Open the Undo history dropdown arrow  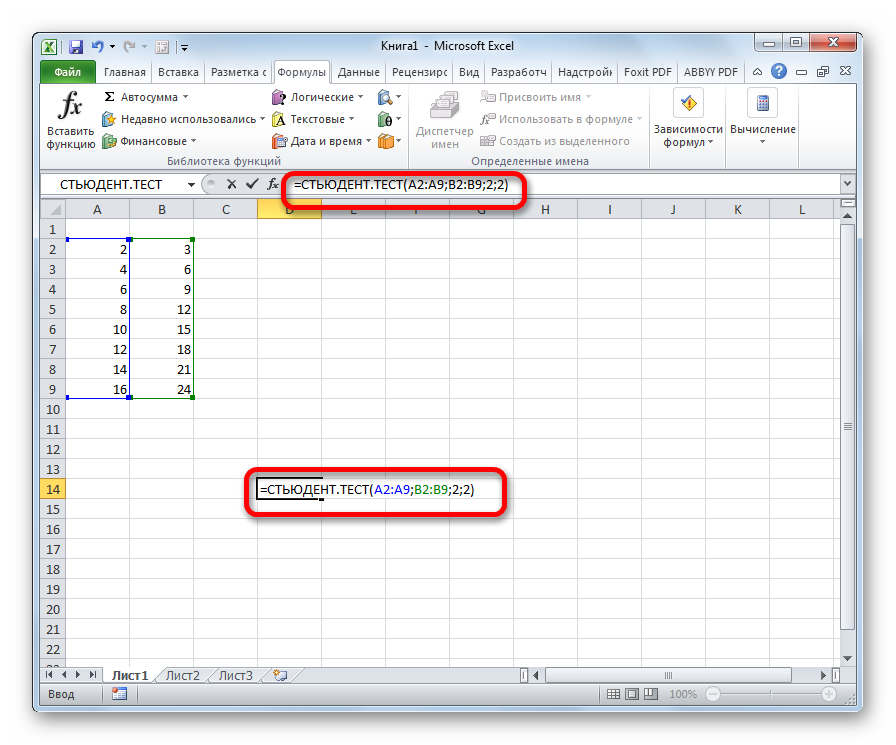click(112, 46)
